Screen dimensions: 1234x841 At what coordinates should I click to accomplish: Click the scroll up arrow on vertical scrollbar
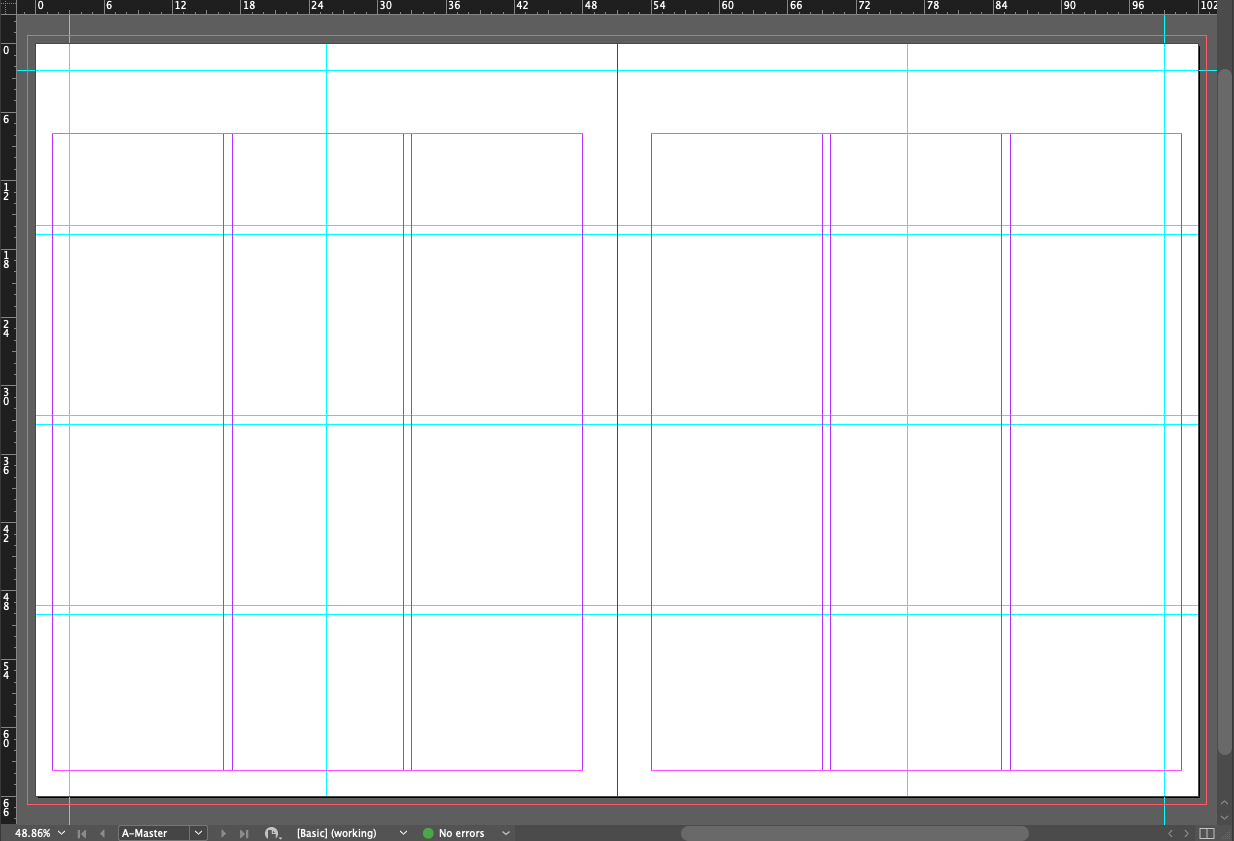tap(1224, 803)
